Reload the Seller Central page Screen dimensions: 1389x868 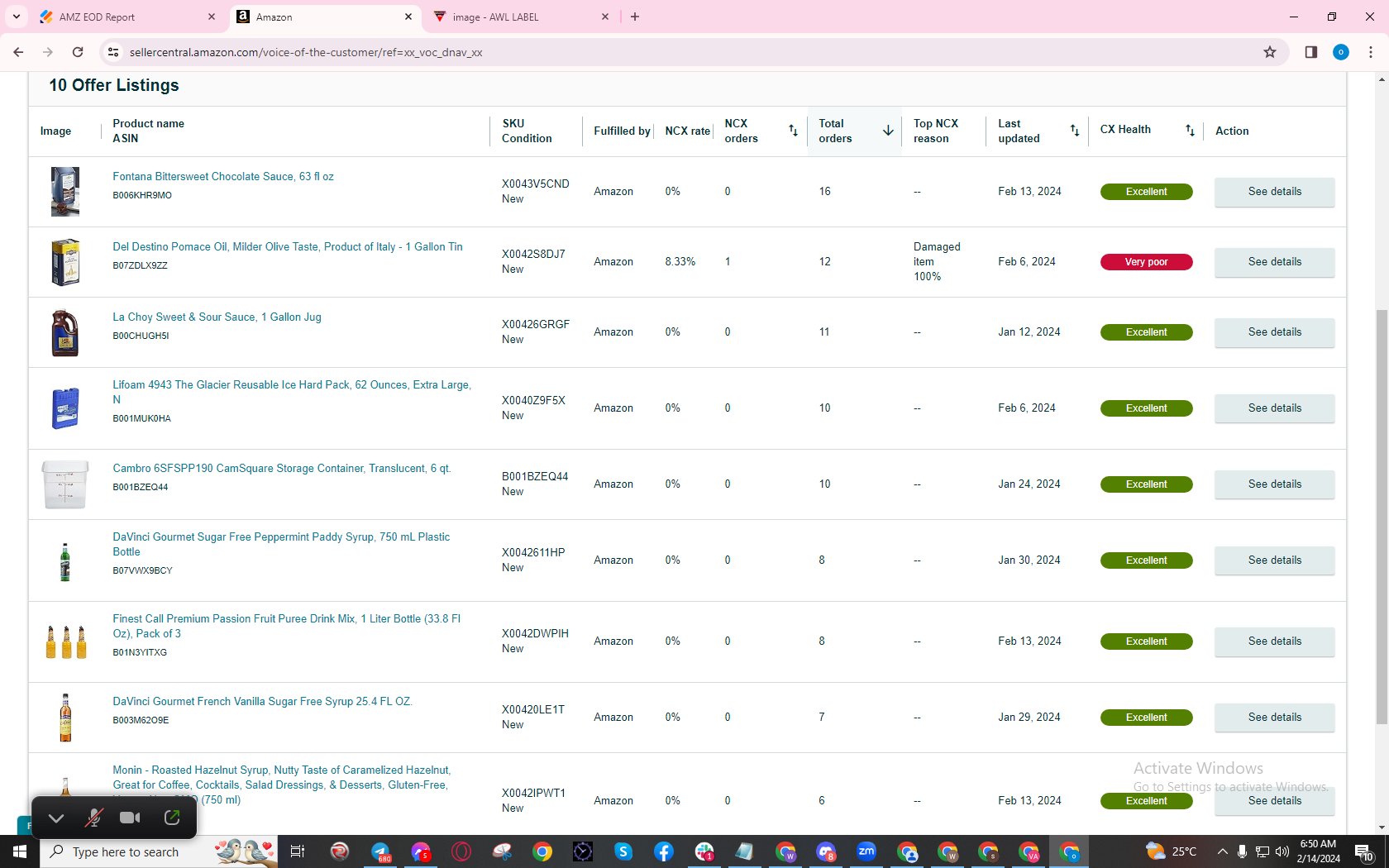pyautogui.click(x=78, y=52)
